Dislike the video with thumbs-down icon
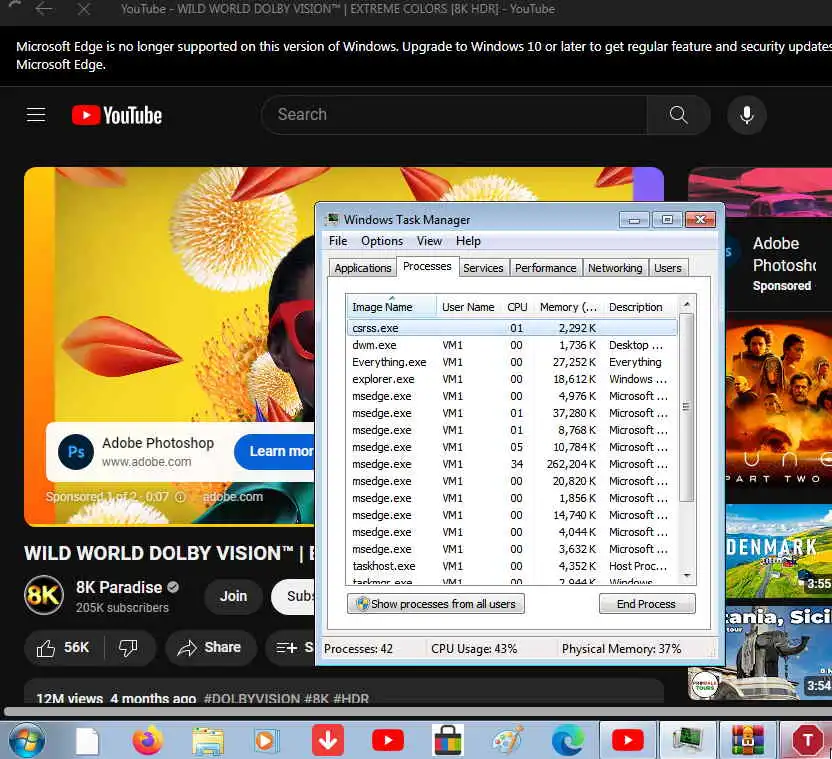The image size is (832, 759). coord(128,648)
